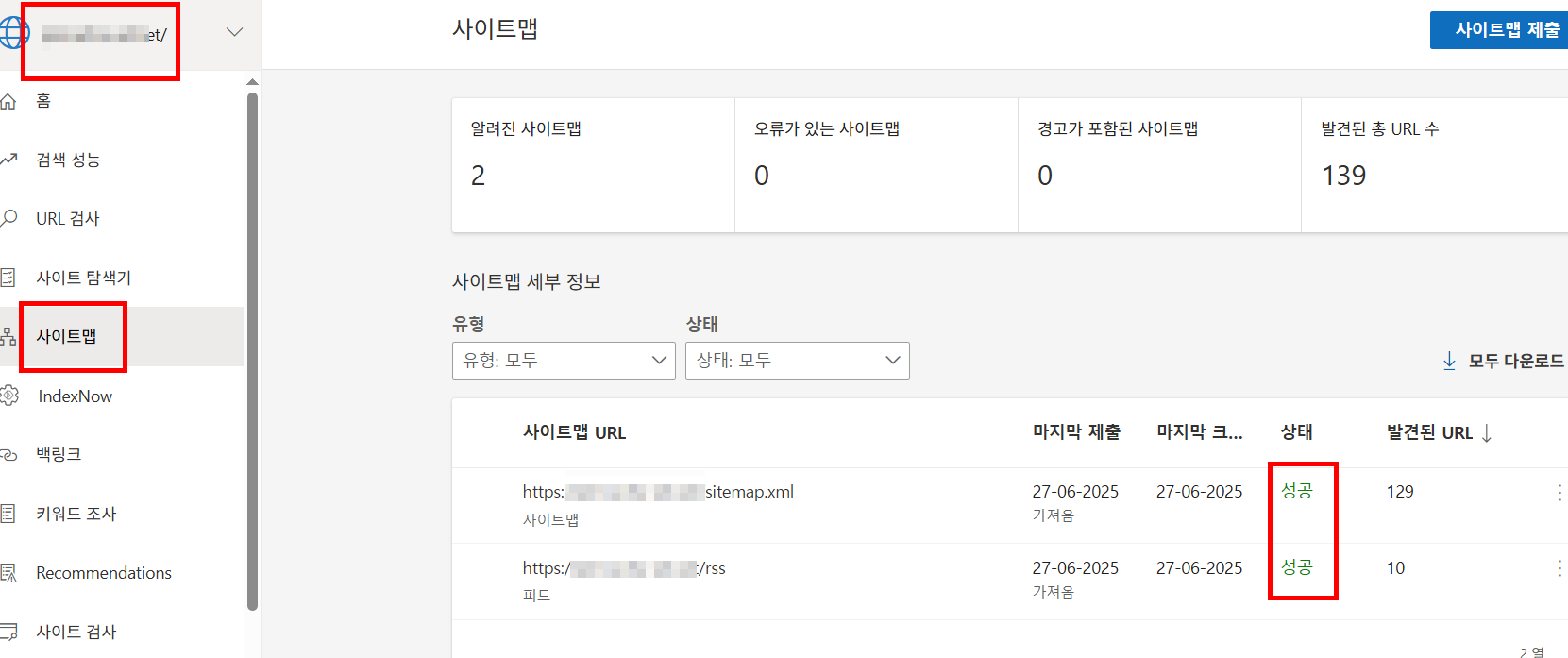Select the 백링크 backlinks icon

(9, 454)
